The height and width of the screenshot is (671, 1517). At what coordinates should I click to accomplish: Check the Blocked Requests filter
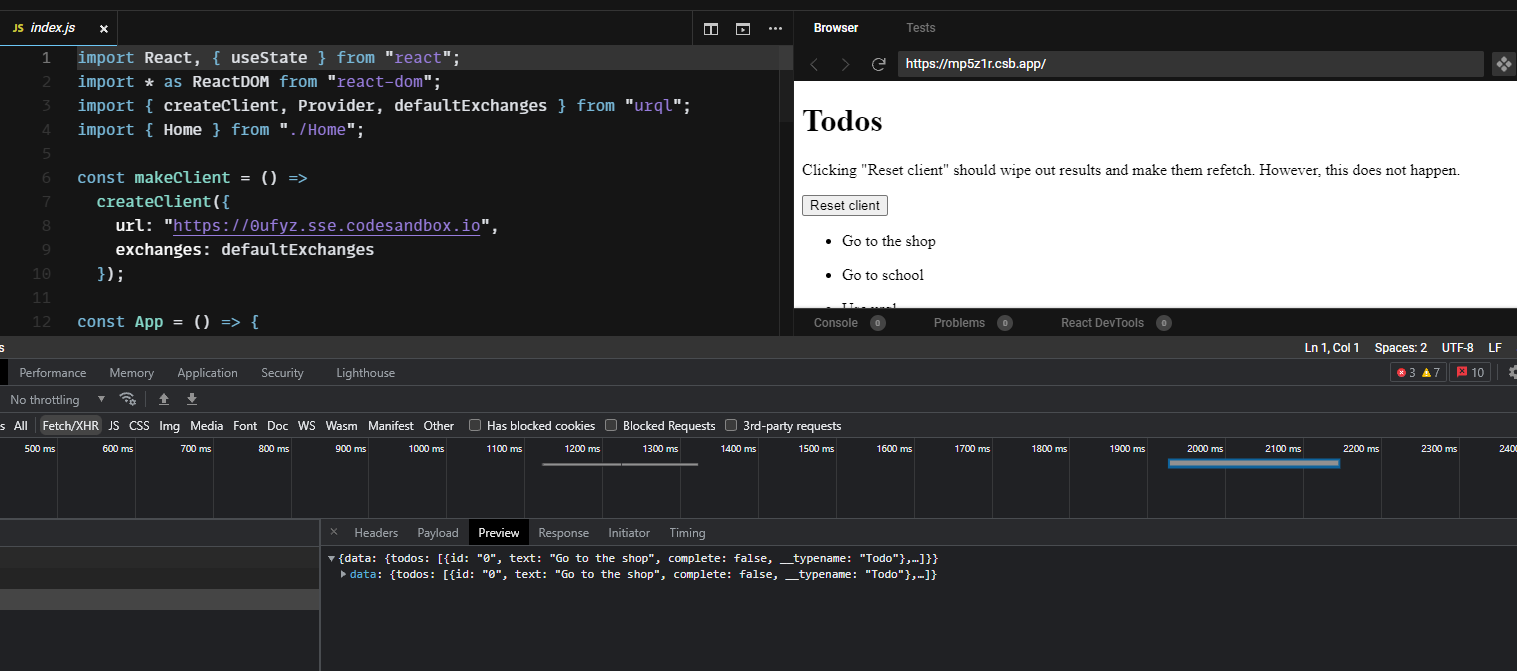coord(611,424)
